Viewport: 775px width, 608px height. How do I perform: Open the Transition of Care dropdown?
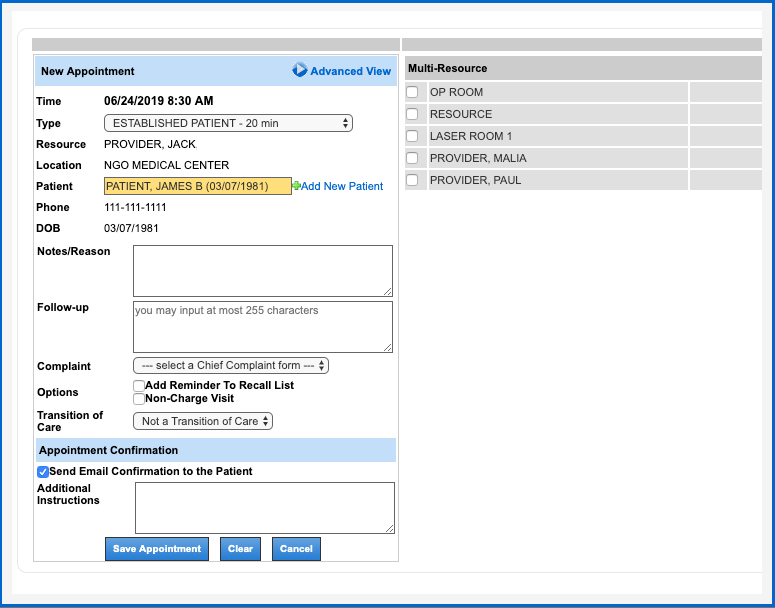(x=203, y=421)
